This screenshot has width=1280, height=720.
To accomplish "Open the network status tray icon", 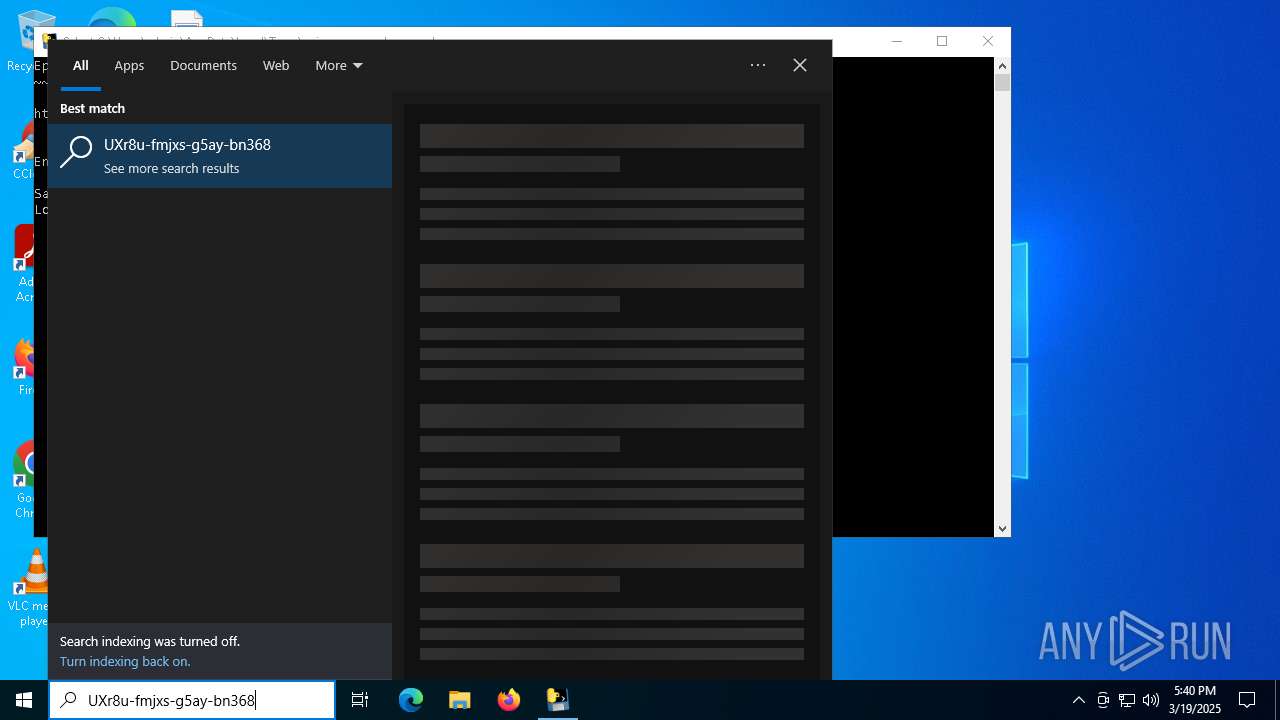I will pos(1127,700).
